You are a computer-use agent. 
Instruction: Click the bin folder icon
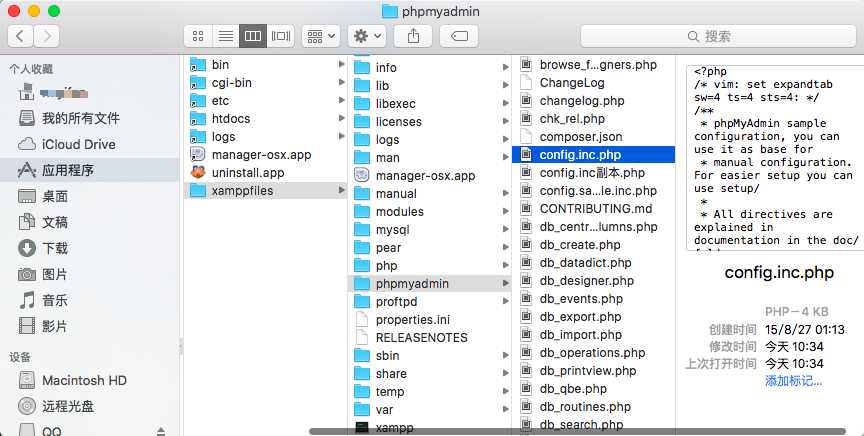coord(198,64)
